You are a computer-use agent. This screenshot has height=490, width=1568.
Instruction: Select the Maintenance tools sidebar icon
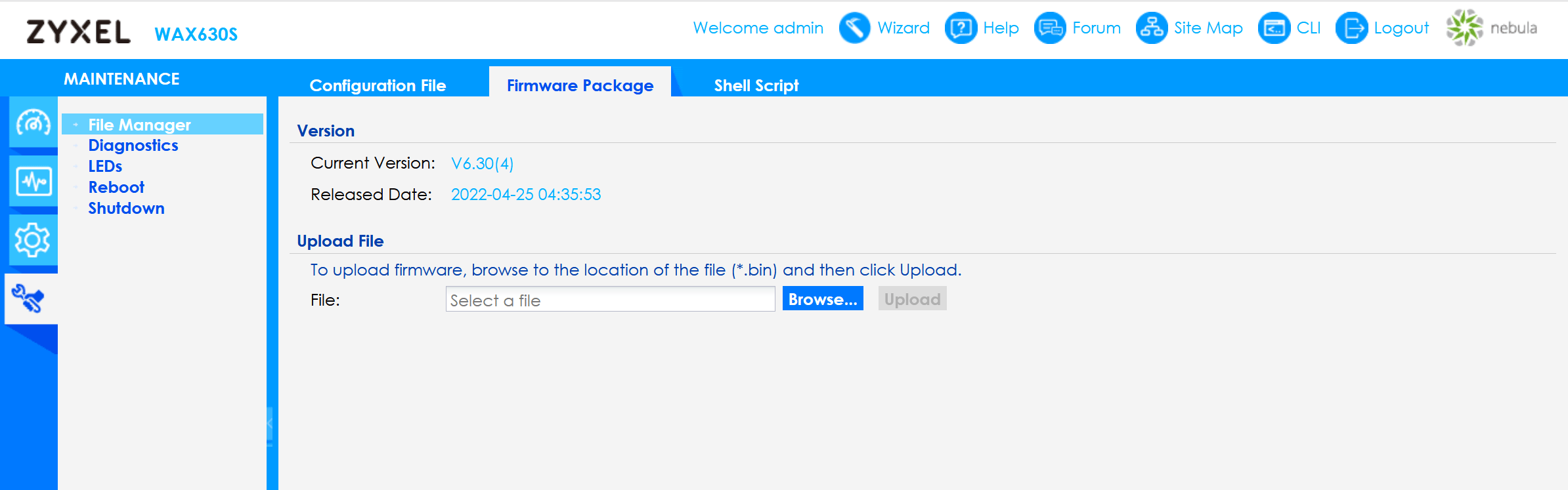(x=29, y=298)
